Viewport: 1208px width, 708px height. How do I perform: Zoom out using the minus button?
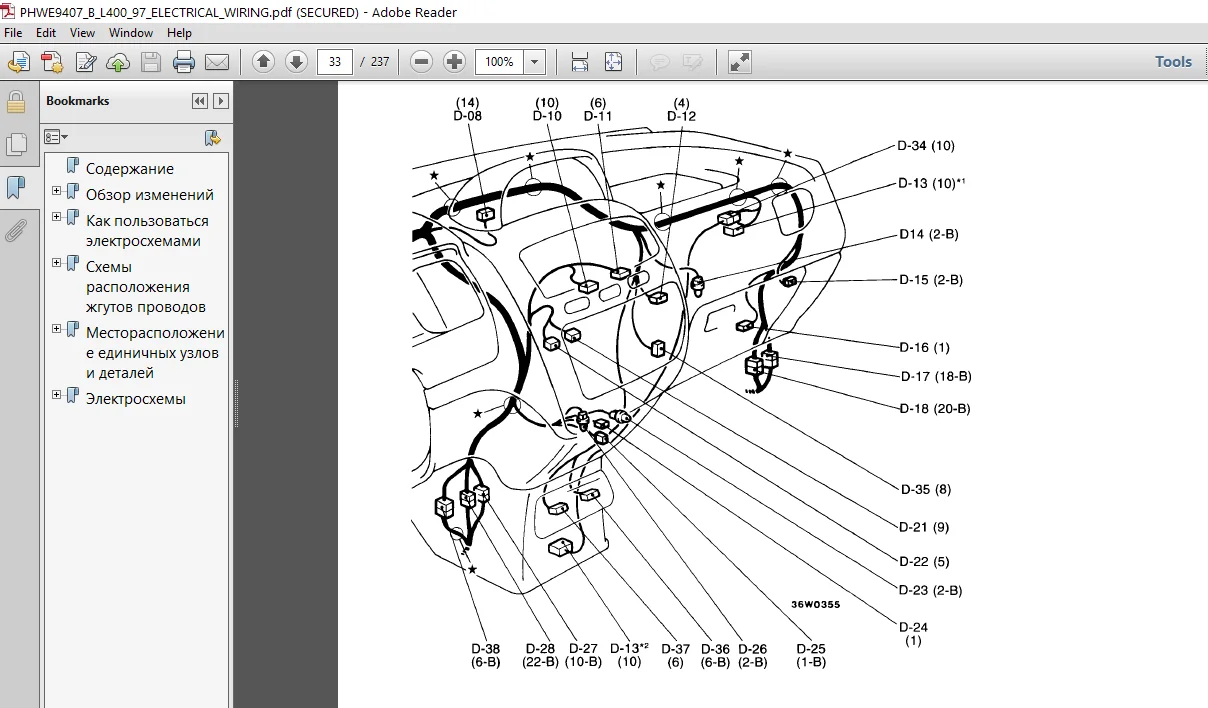[x=422, y=62]
